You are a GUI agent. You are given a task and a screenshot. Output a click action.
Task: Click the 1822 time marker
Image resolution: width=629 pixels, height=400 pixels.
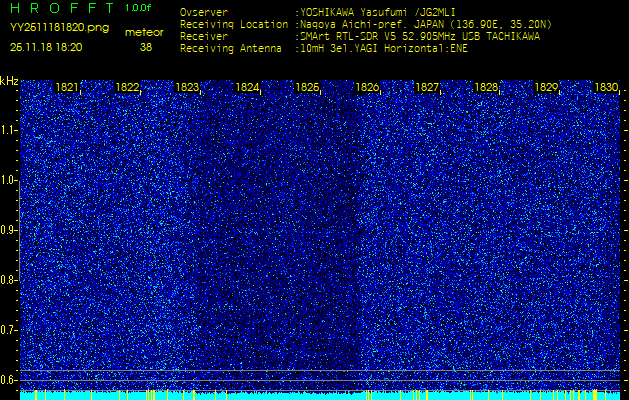pyautogui.click(x=127, y=87)
